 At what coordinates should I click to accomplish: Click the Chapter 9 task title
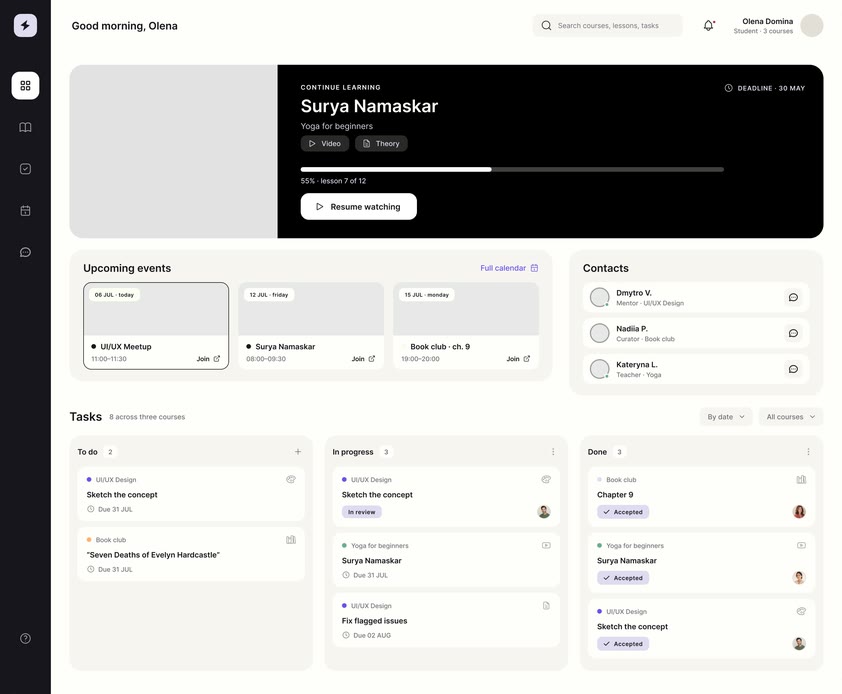coord(615,495)
